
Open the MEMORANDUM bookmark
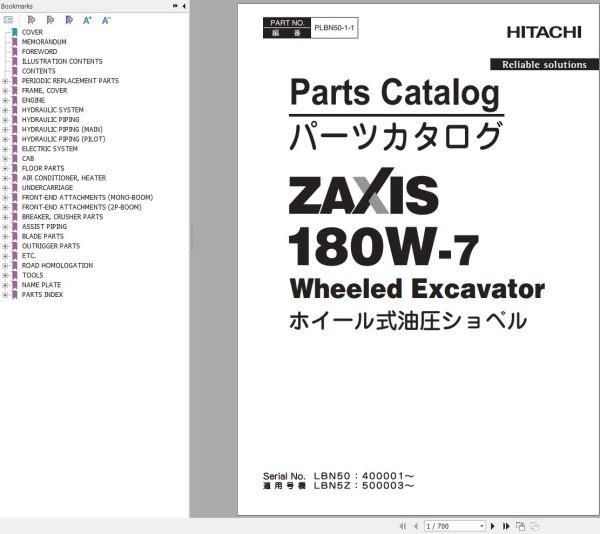44,42
